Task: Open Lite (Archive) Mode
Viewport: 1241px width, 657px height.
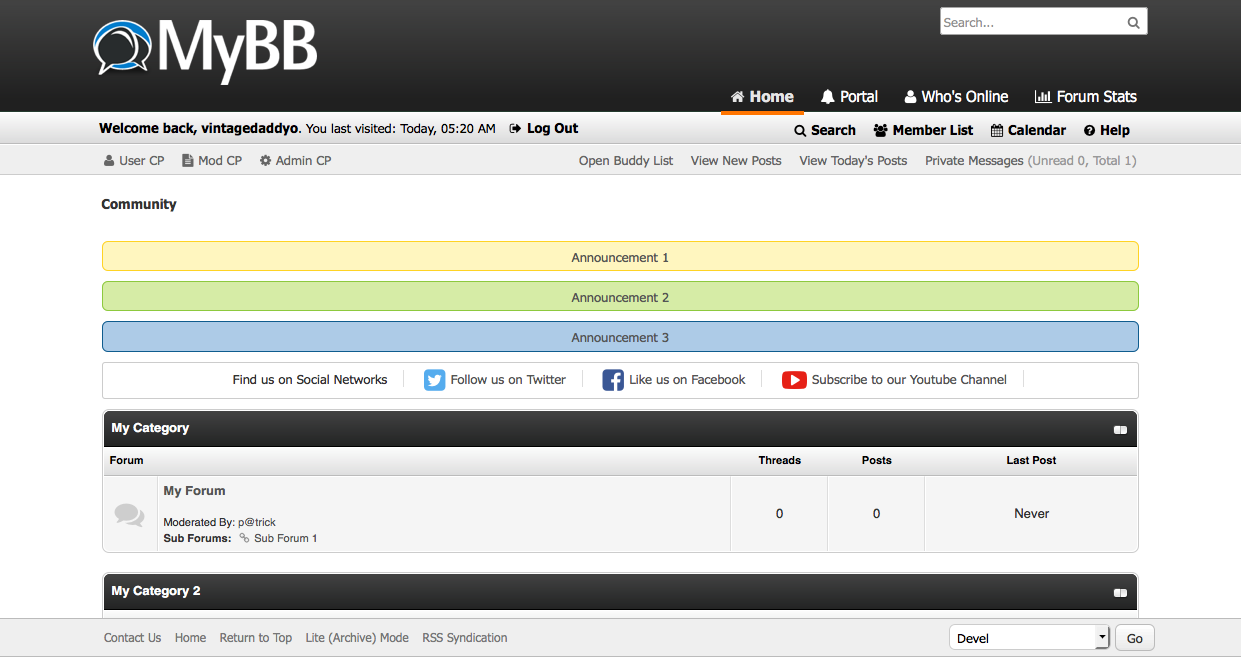Action: click(x=357, y=638)
